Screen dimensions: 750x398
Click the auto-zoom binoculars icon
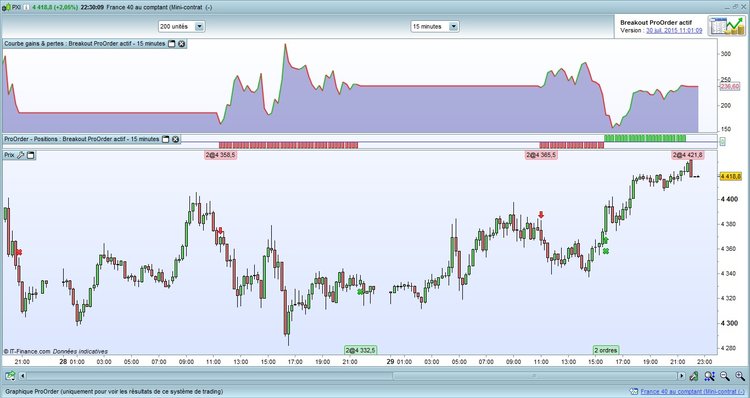[x=709, y=376]
